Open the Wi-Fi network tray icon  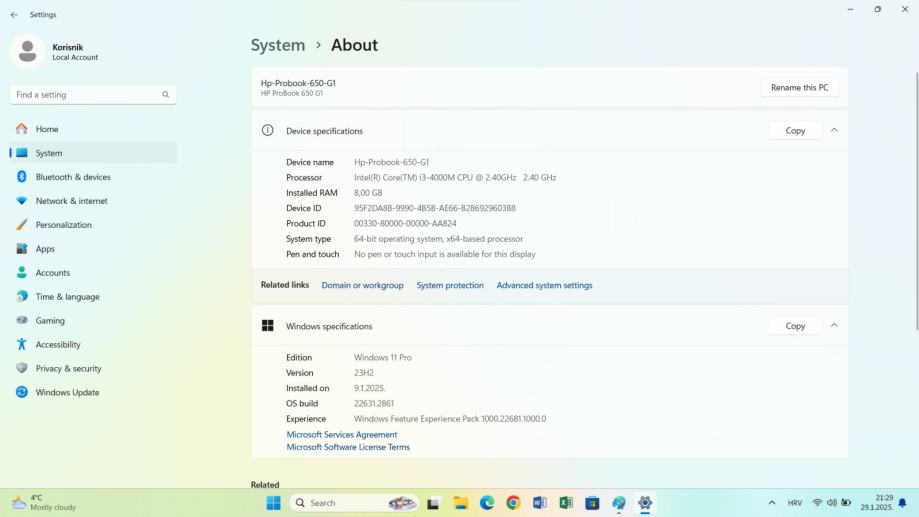click(818, 503)
